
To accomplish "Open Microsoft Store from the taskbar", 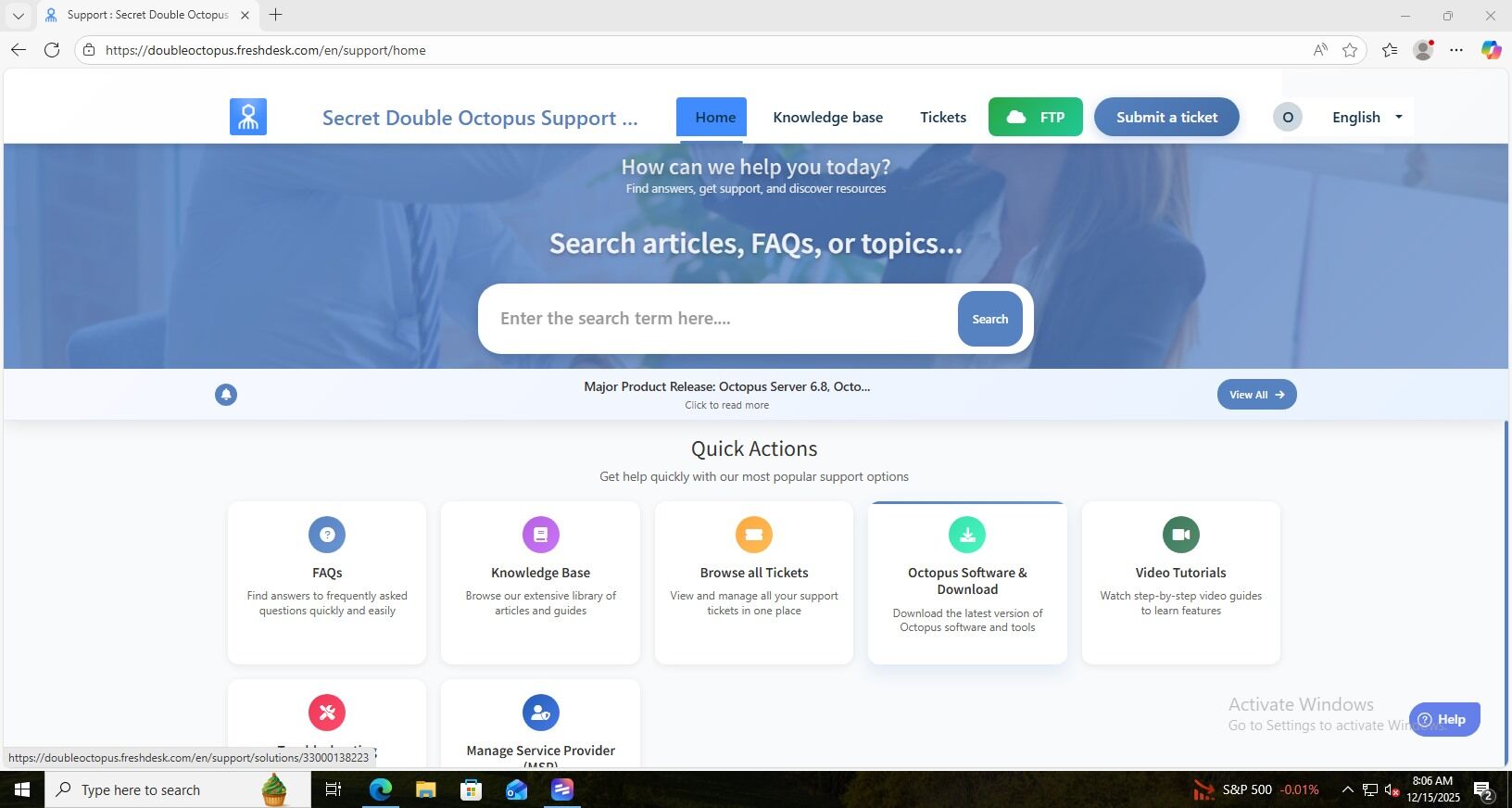I will (x=472, y=789).
